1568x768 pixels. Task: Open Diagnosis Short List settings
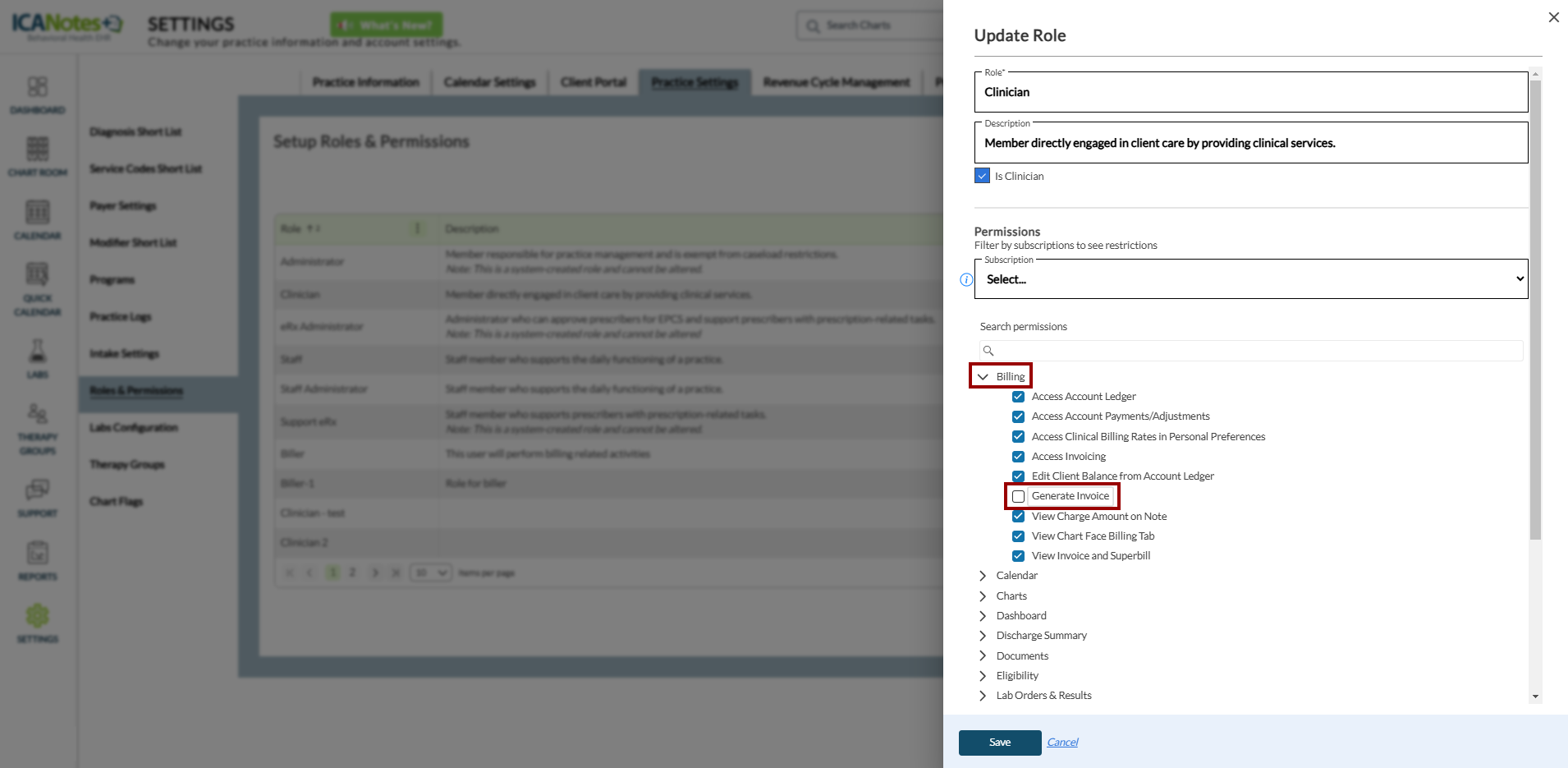click(135, 131)
